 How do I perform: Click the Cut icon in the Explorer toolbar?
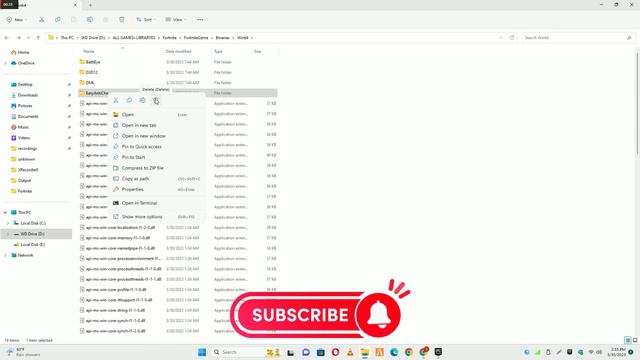point(42,20)
